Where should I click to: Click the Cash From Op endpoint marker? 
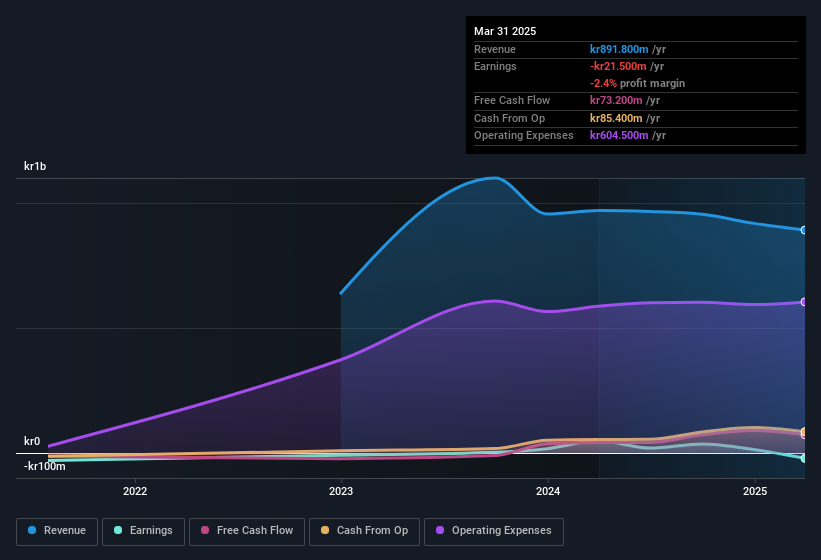(803, 431)
